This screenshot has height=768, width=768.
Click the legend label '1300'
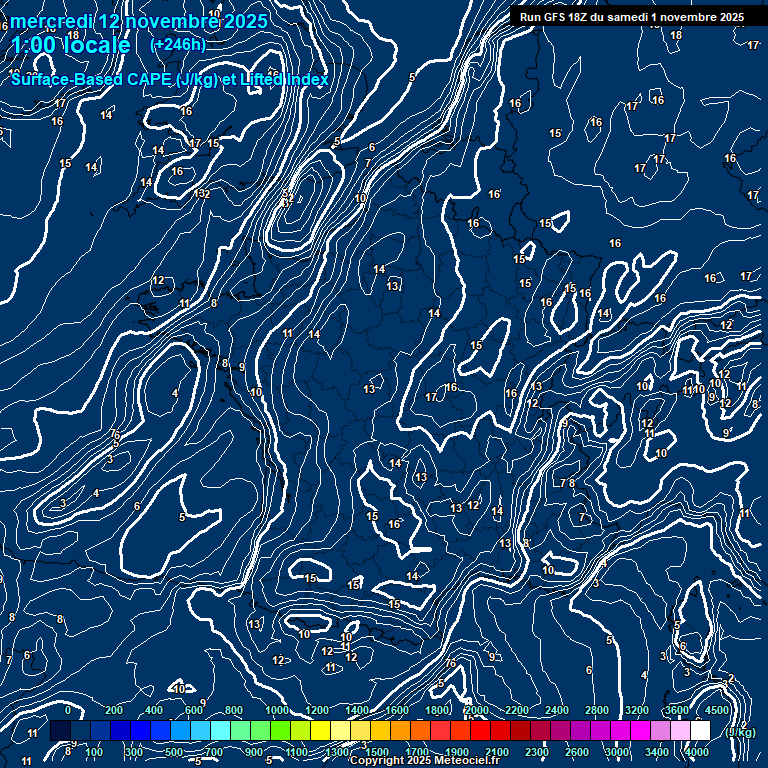coord(337,752)
